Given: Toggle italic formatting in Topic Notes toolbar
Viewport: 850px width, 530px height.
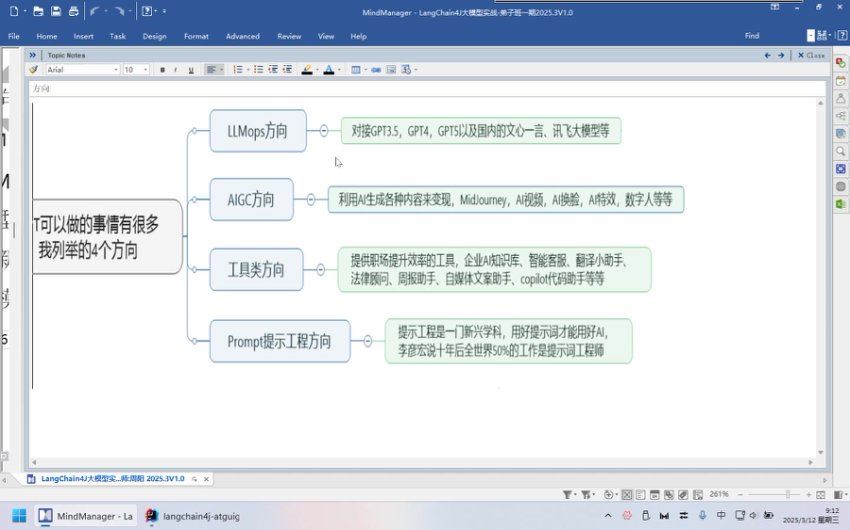Looking at the screenshot, I should pyautogui.click(x=176, y=70).
